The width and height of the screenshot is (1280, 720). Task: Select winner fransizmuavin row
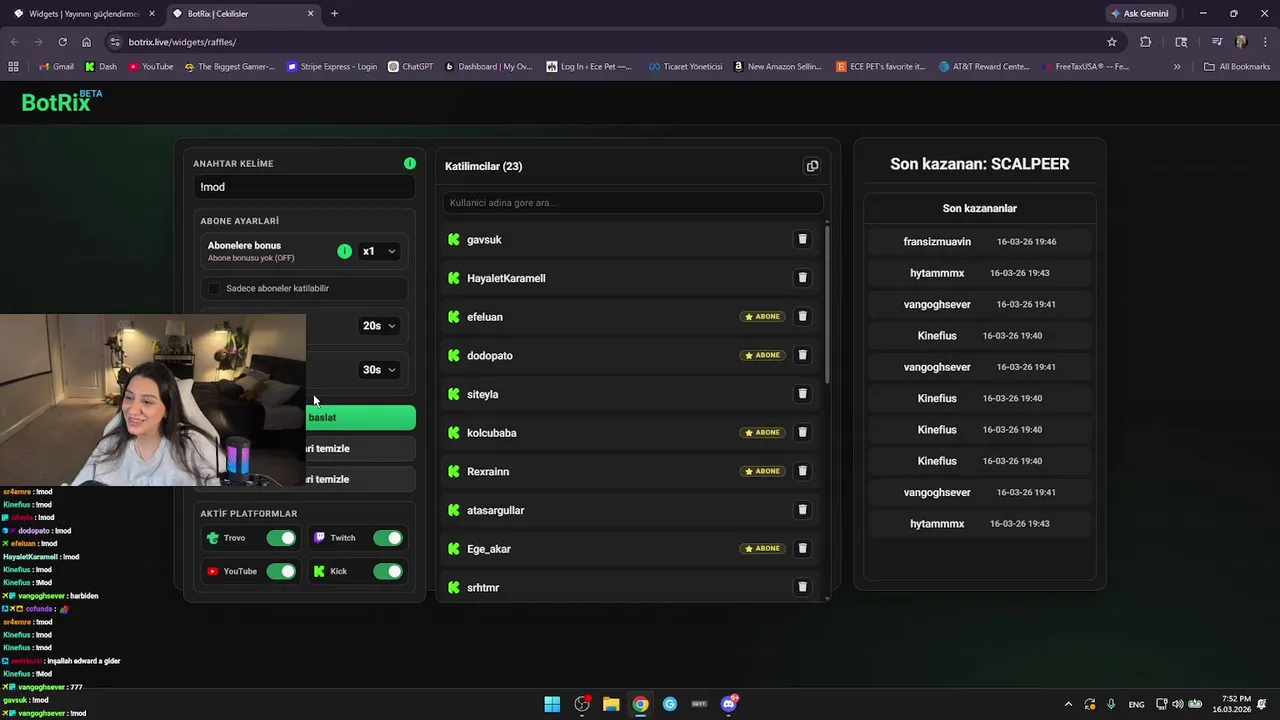(x=980, y=241)
